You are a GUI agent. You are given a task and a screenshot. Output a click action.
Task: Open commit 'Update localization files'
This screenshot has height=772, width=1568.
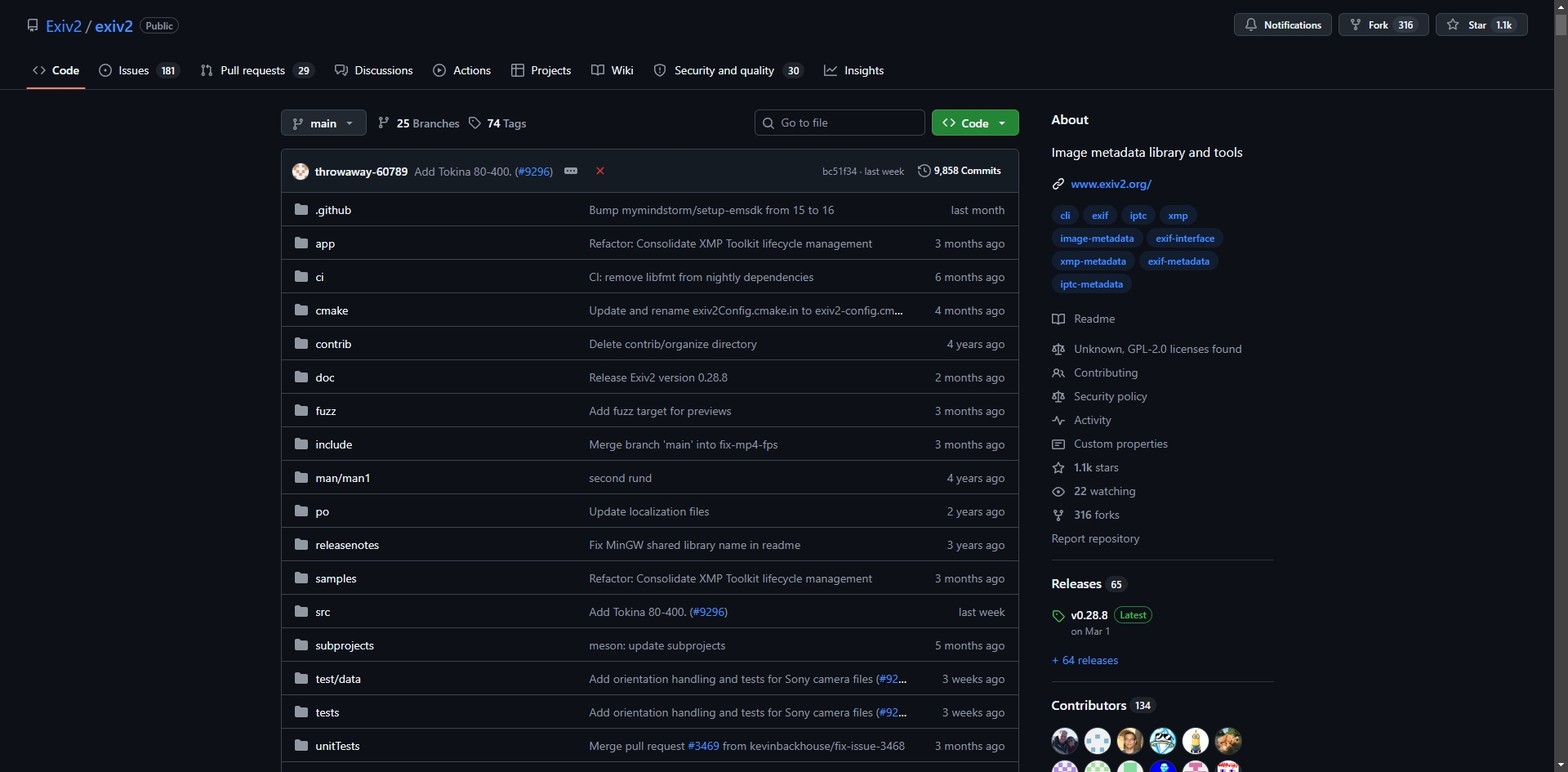coord(649,511)
